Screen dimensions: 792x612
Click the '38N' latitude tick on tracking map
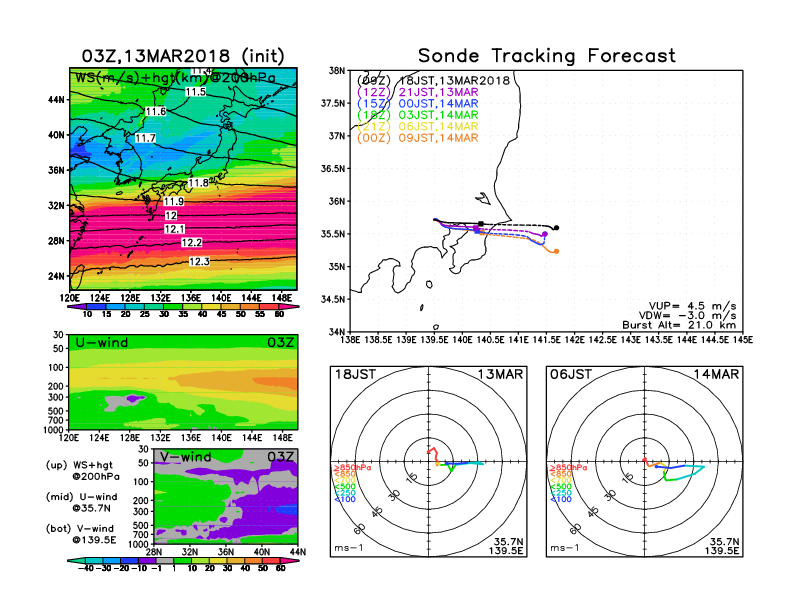coord(337,71)
